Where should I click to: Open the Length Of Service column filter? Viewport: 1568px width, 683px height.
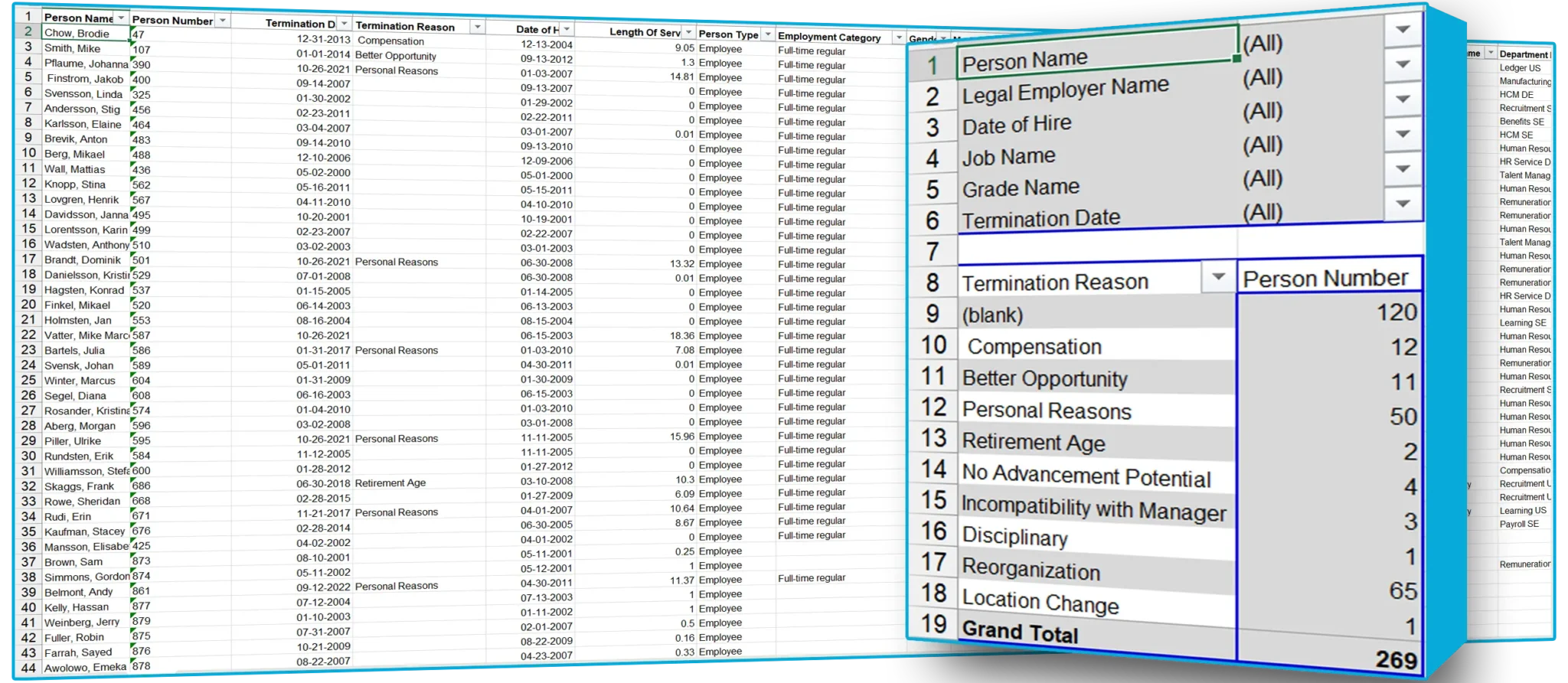(x=689, y=32)
